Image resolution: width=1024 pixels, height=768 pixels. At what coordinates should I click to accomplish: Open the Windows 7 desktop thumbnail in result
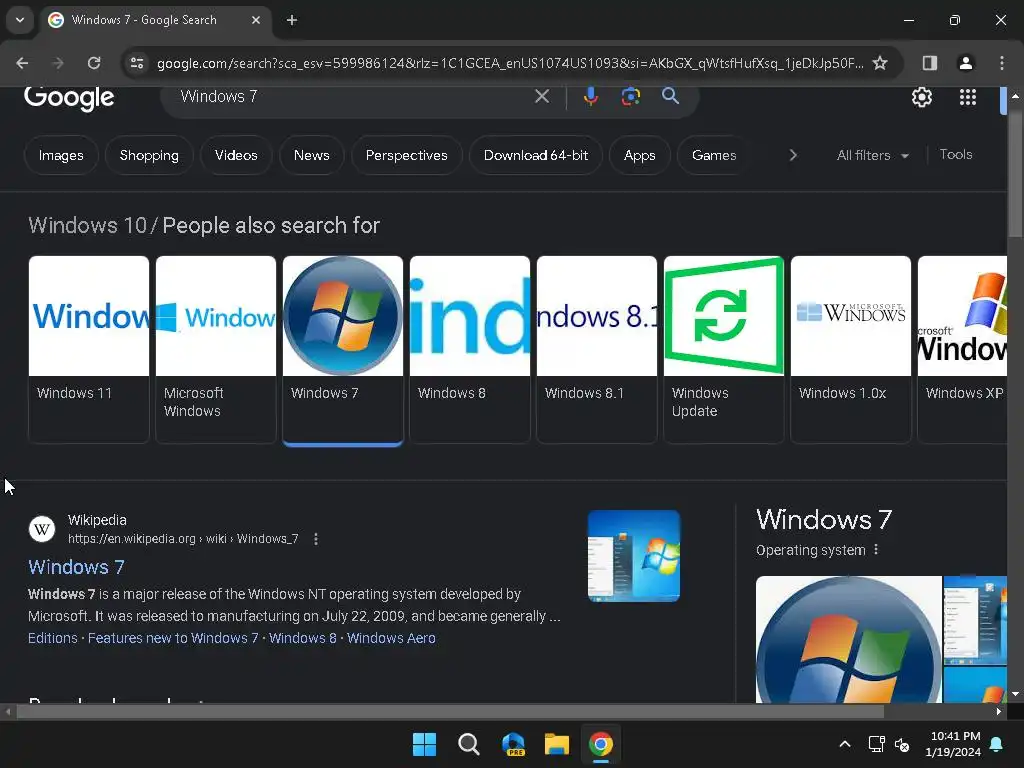click(633, 556)
